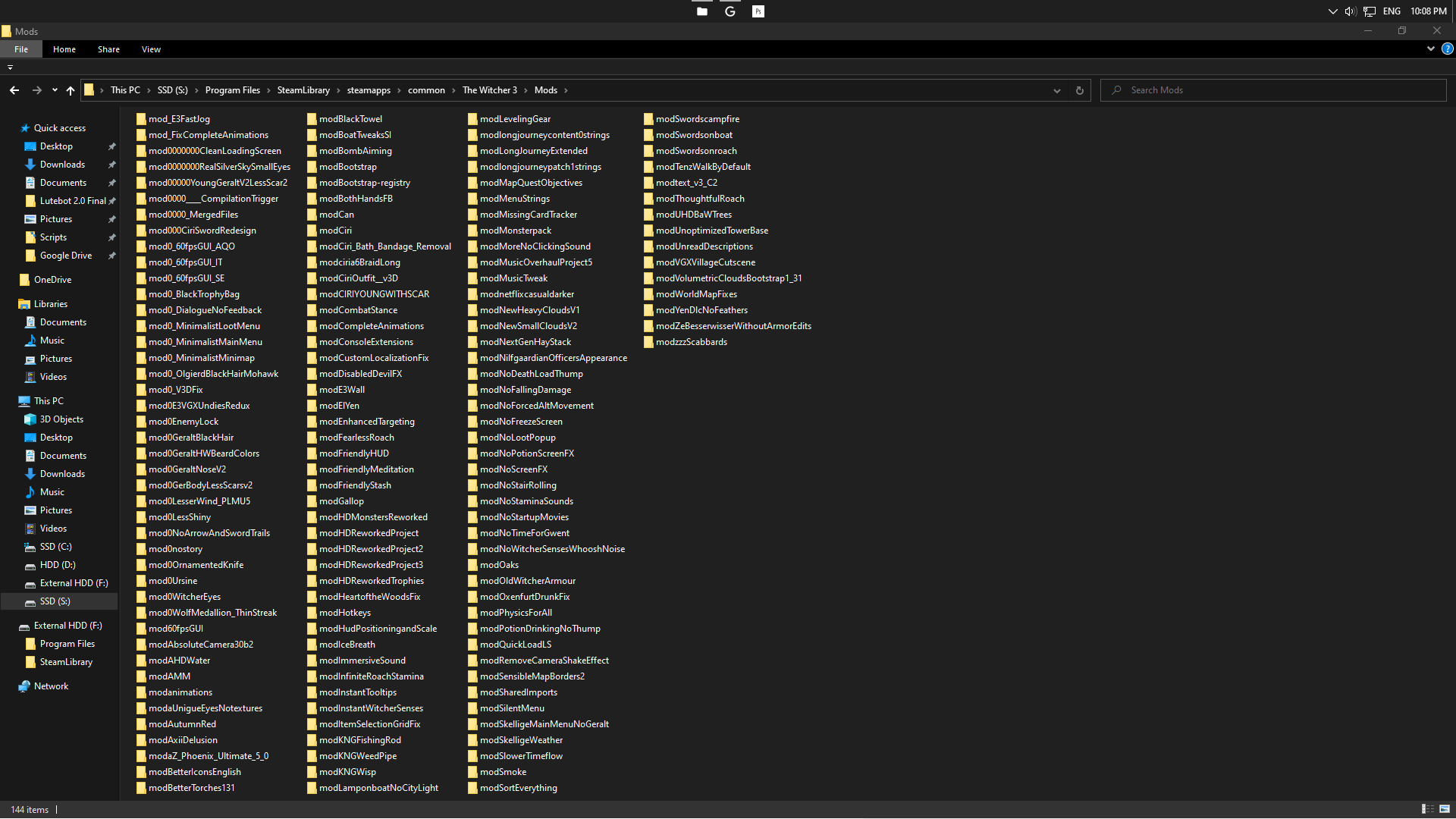Open Lutebot 2.0 Final pinned folder
Viewport: 1456px width, 819px height.
click(x=73, y=201)
